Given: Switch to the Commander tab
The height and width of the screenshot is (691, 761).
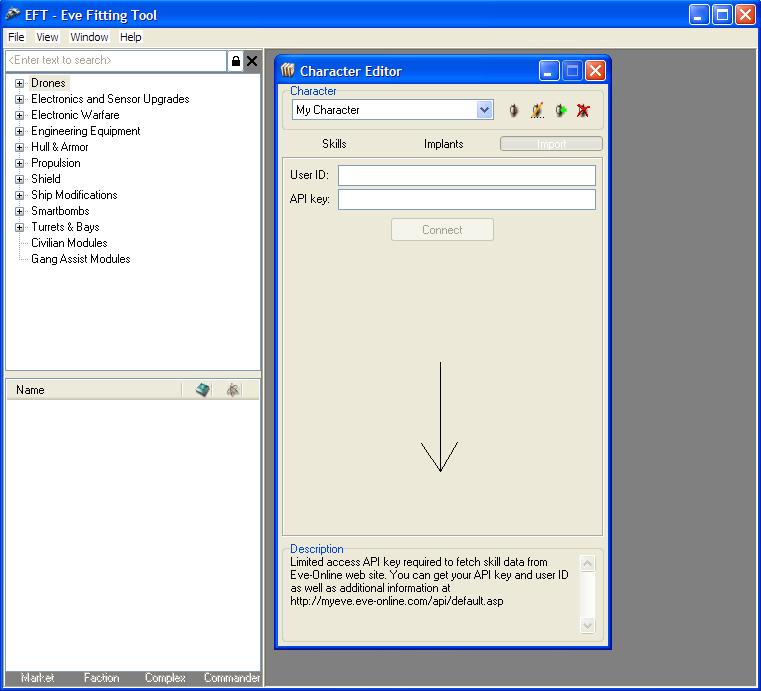Looking at the screenshot, I should [231, 678].
